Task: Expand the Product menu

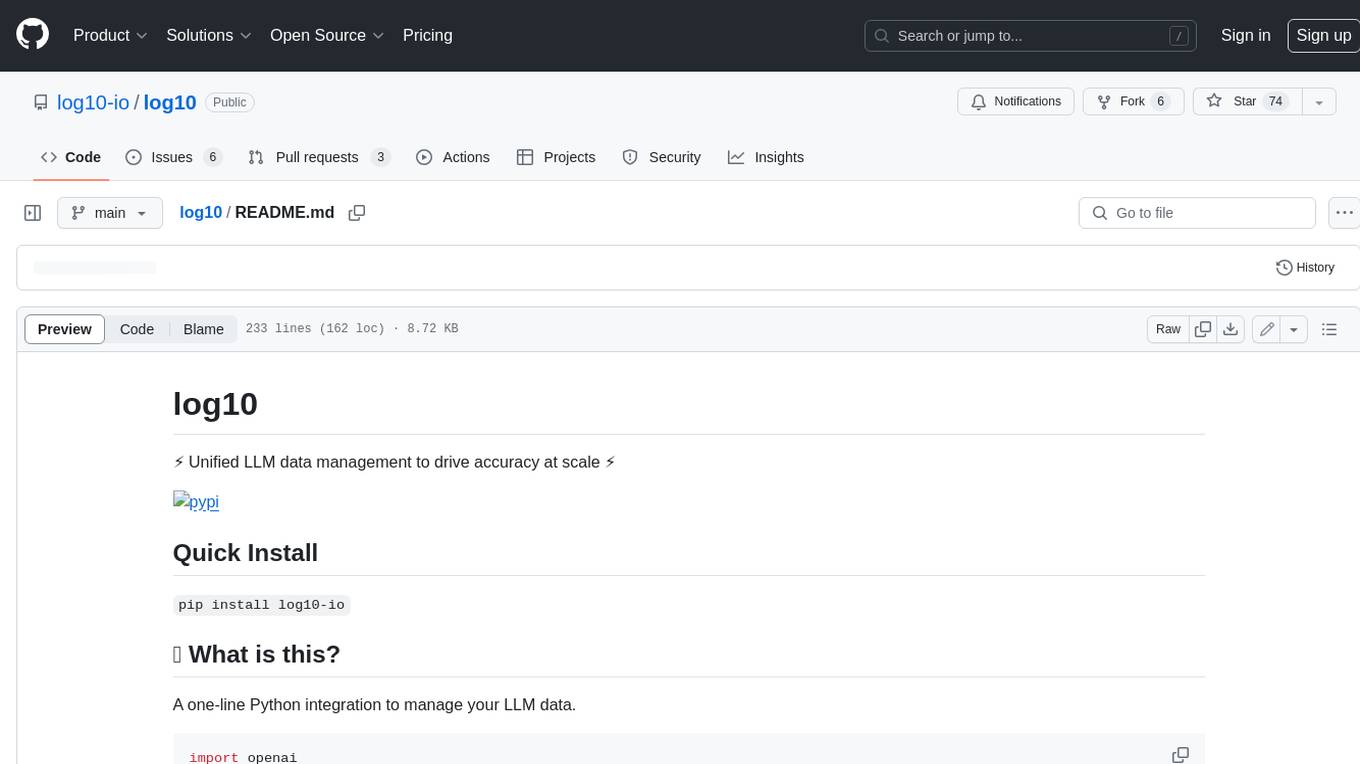Action: 111,35
